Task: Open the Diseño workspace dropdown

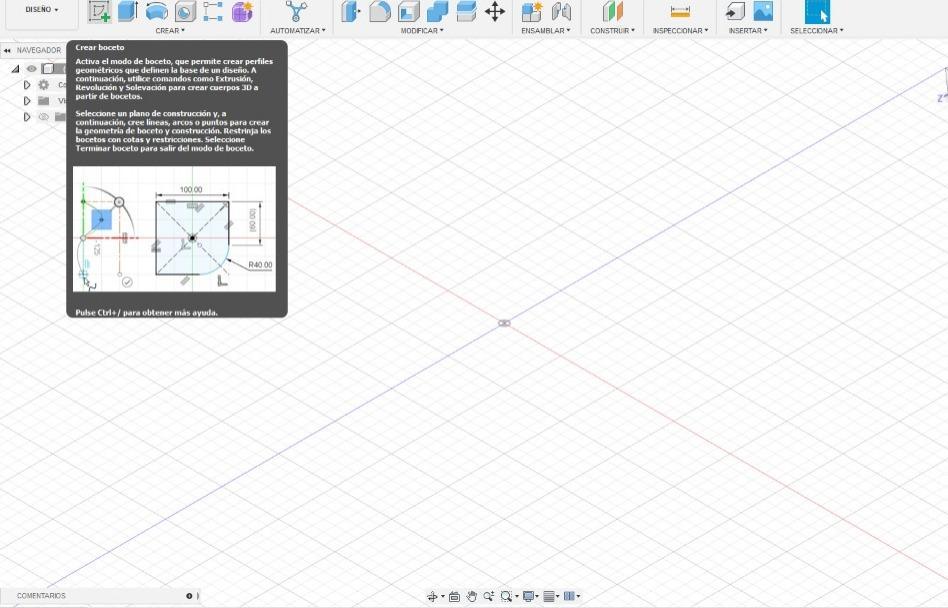Action: tap(42, 10)
